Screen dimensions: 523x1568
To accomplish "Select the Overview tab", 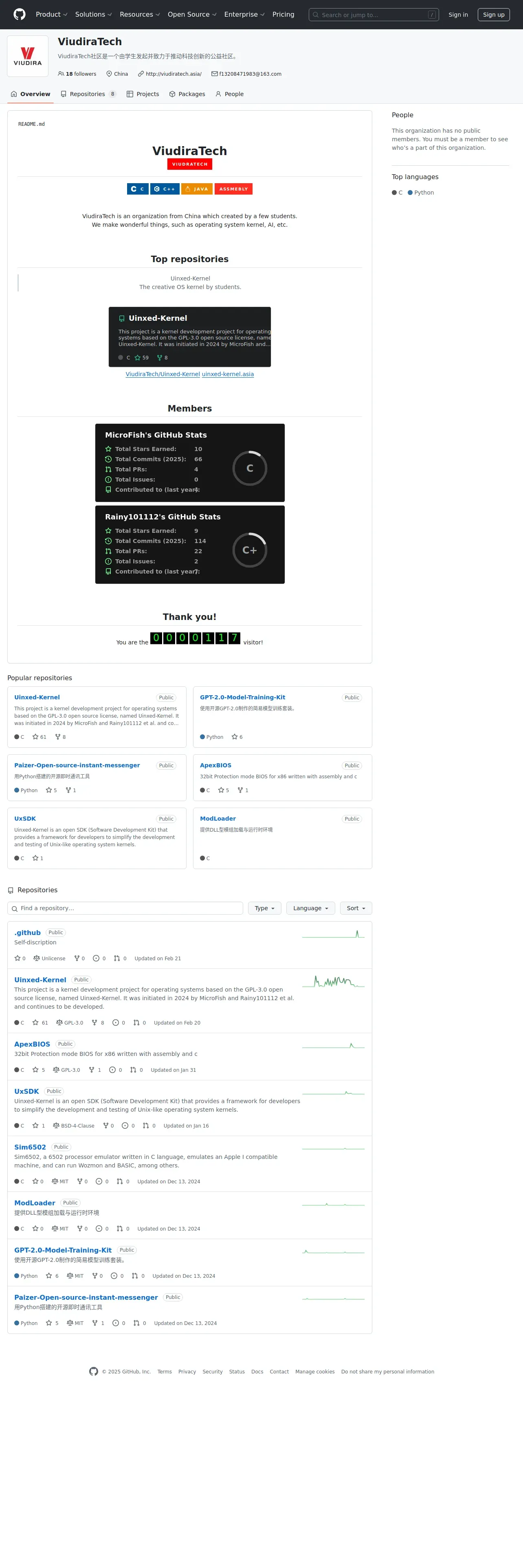I will [31, 94].
